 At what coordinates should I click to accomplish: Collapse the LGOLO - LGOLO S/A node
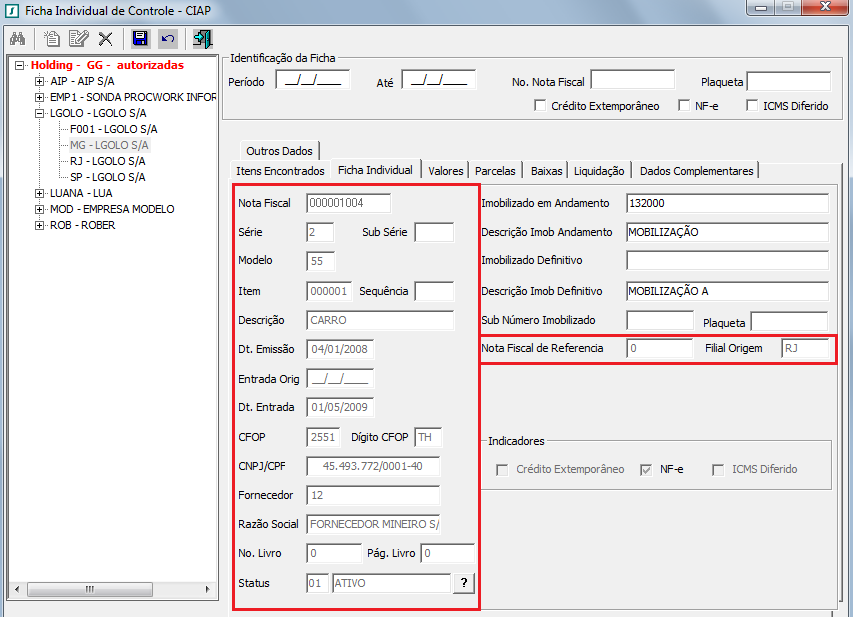pyautogui.click(x=40, y=113)
